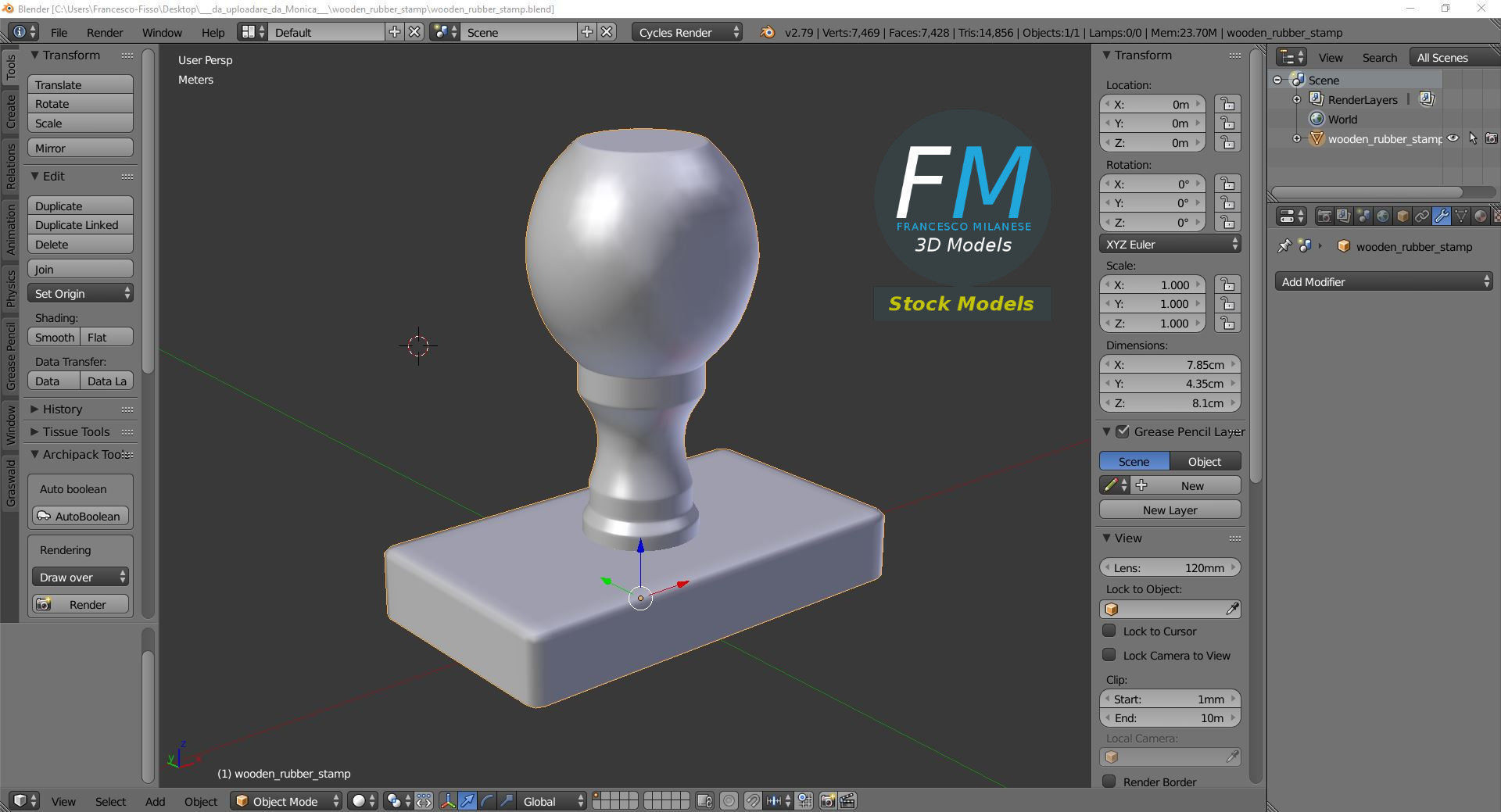The width and height of the screenshot is (1501, 812).
Task: Open the File menu
Action: (x=59, y=32)
